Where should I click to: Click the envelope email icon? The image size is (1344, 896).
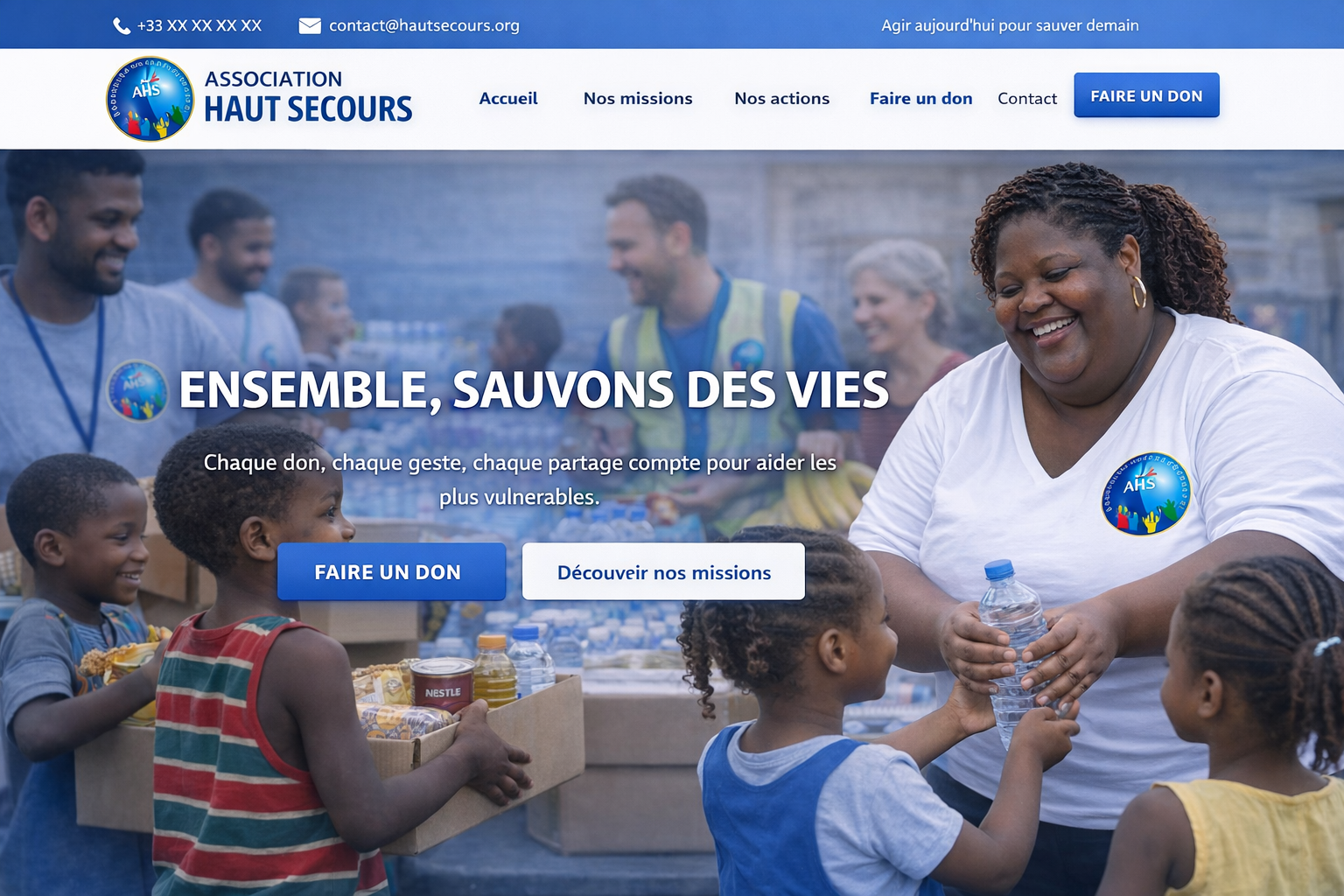pyautogui.click(x=310, y=26)
